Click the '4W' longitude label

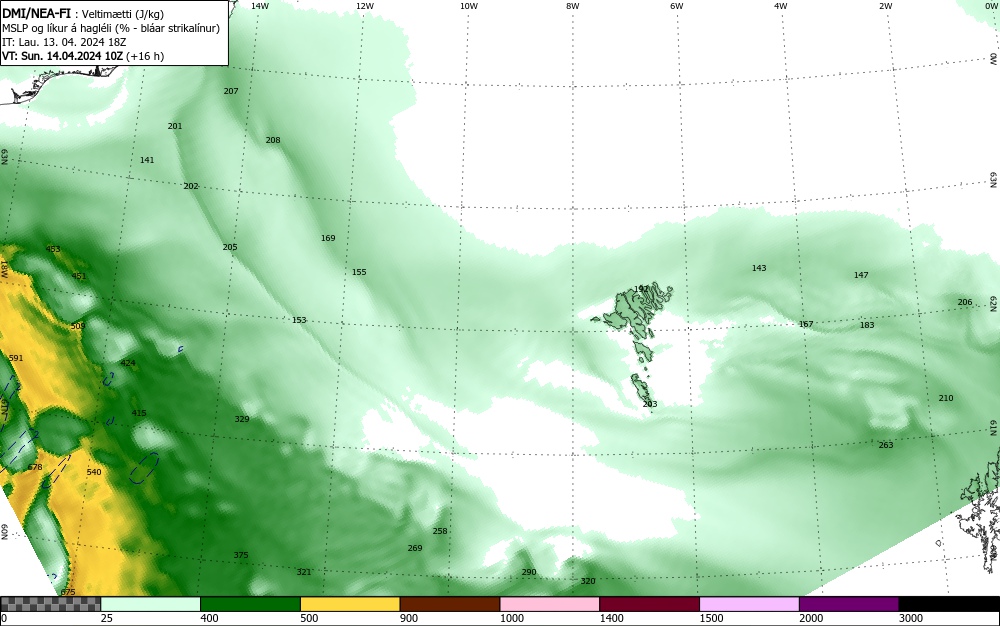pyautogui.click(x=781, y=6)
